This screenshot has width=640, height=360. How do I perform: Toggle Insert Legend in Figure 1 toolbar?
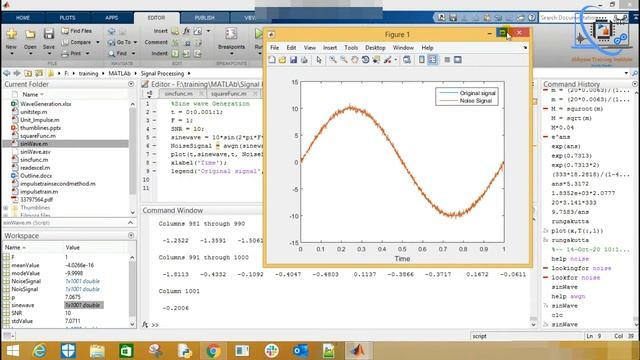(x=432, y=60)
